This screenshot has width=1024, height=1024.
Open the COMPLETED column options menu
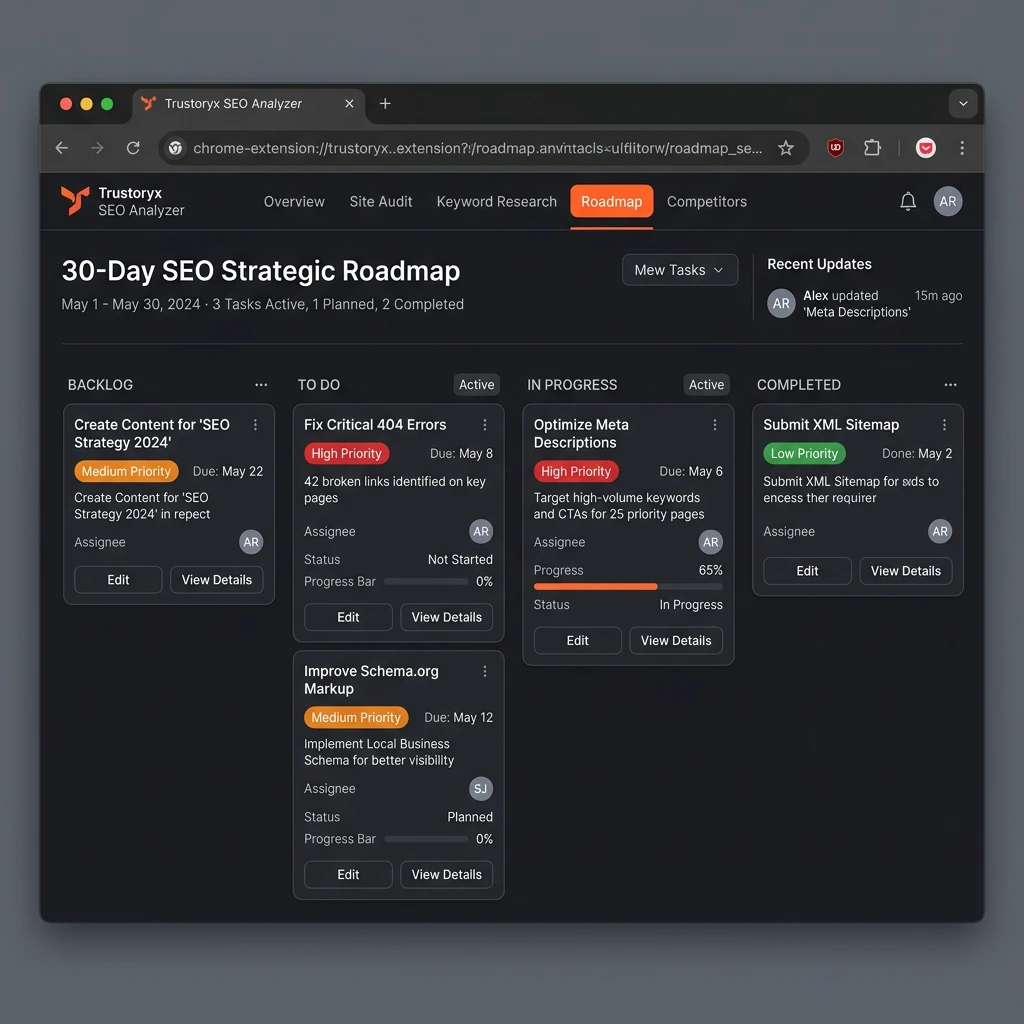[950, 385]
